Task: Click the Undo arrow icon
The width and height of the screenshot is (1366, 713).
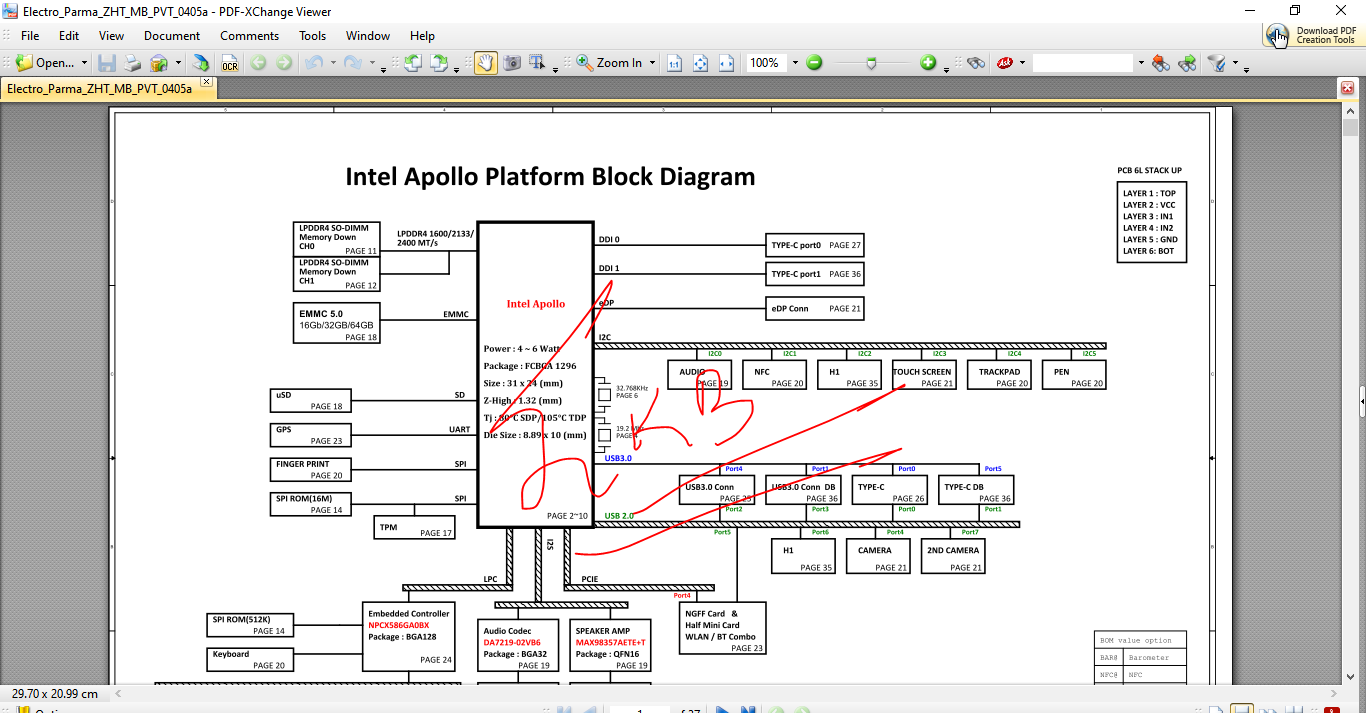Action: pyautogui.click(x=313, y=62)
